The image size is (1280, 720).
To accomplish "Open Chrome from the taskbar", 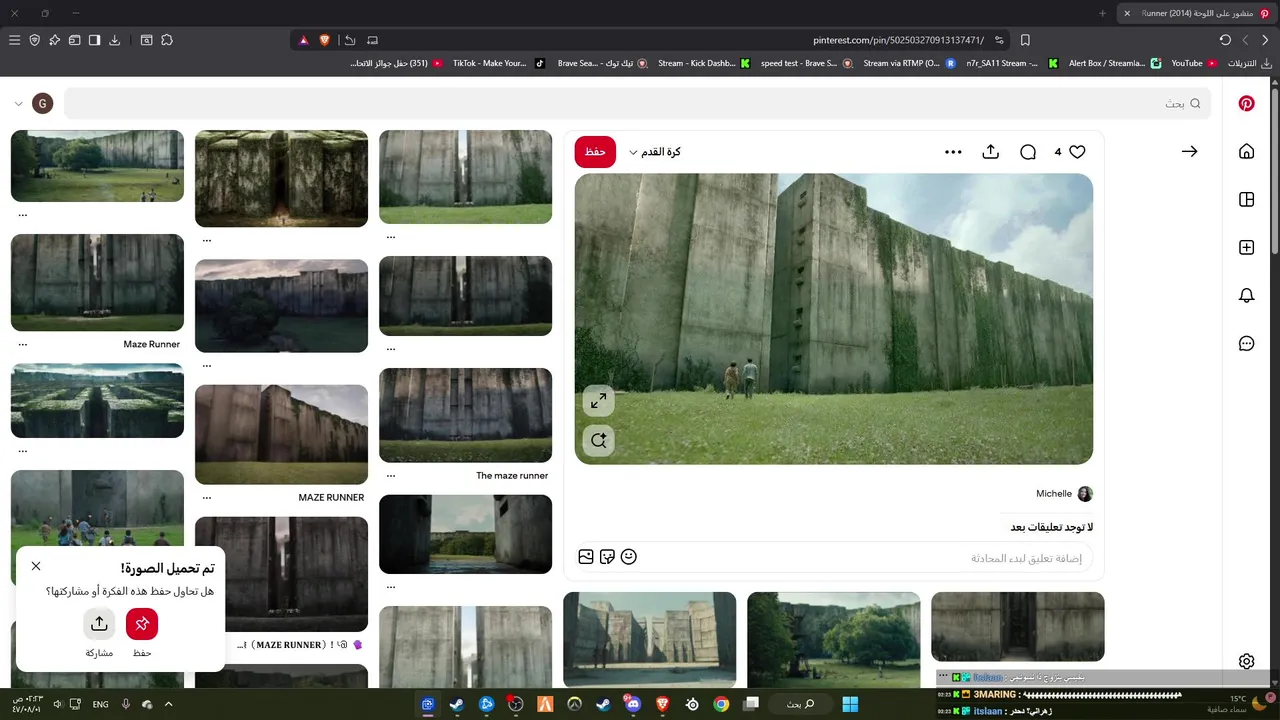I will tap(721, 704).
